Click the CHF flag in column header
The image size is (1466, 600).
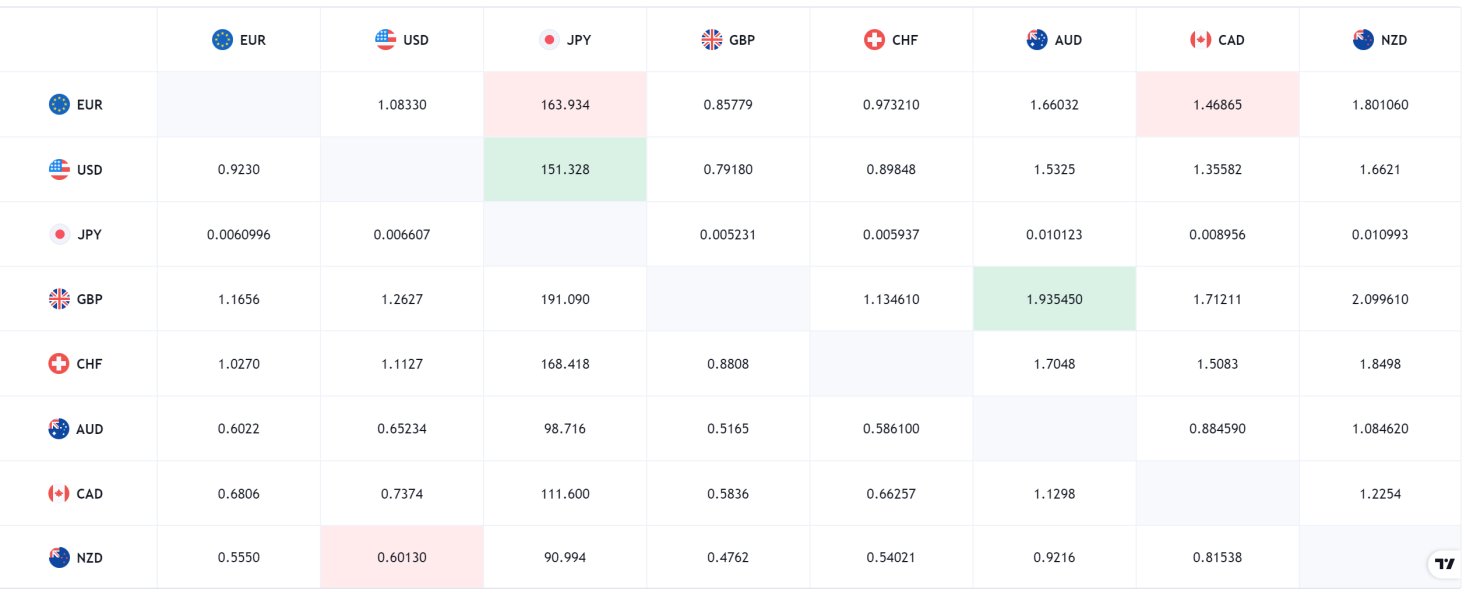pos(874,40)
